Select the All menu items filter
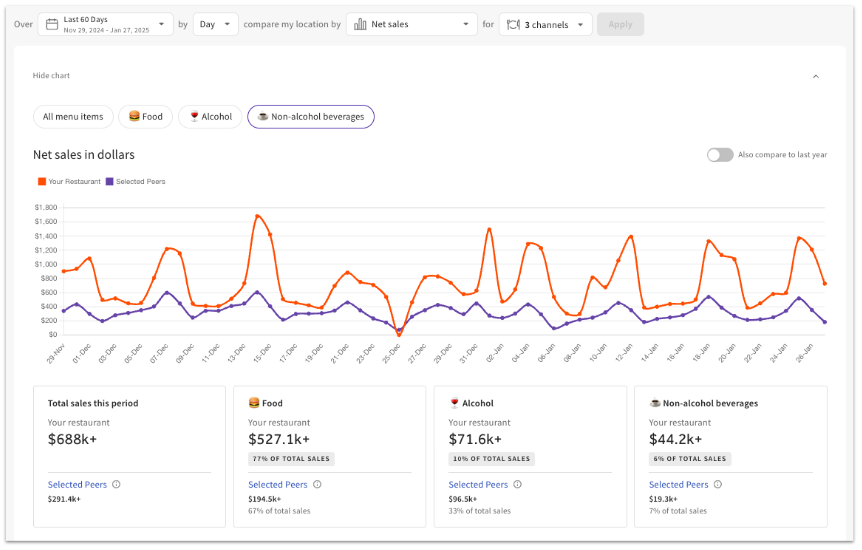The image size is (862, 550). click(73, 117)
